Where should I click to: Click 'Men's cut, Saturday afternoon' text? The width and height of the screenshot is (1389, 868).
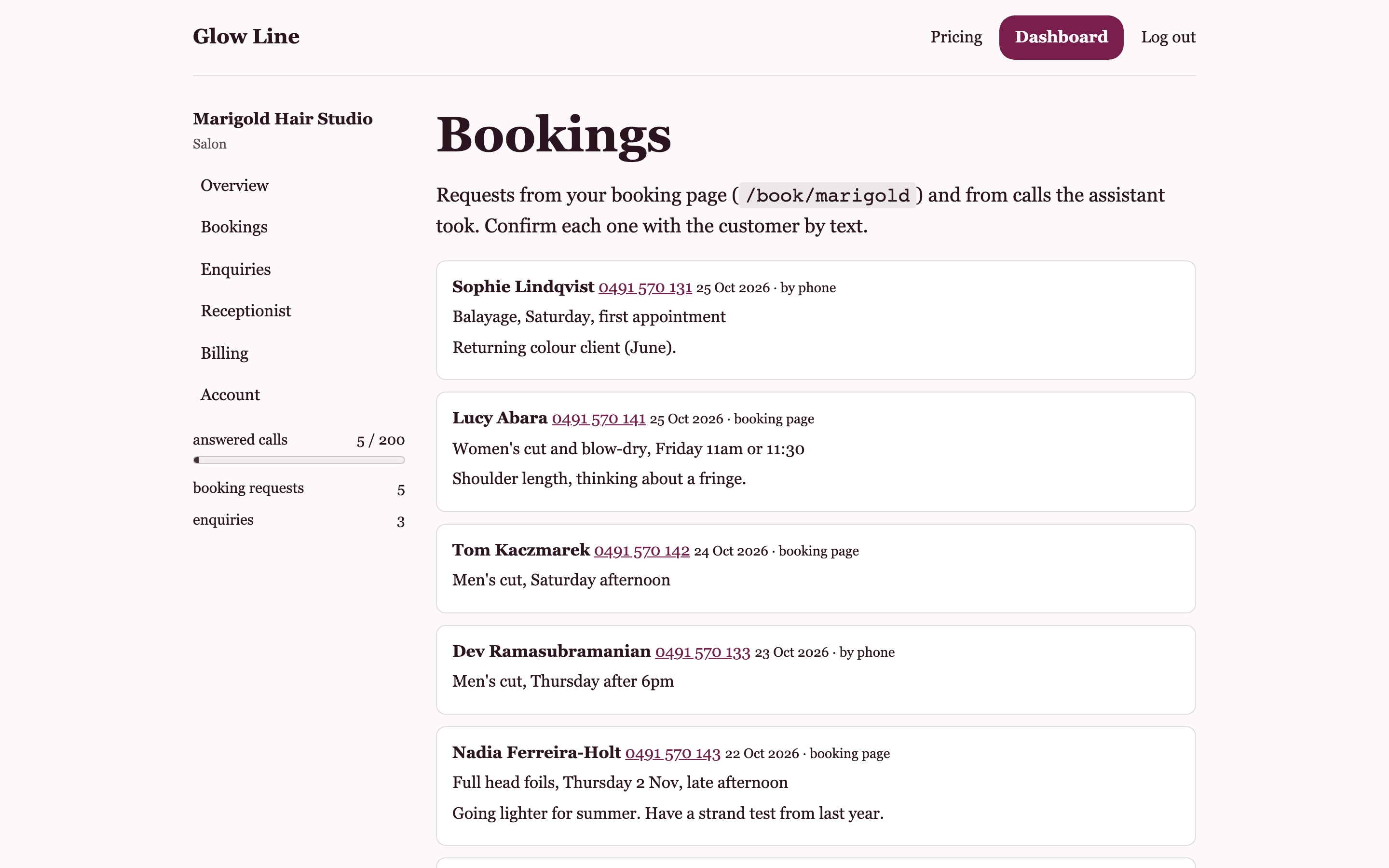tap(561, 581)
